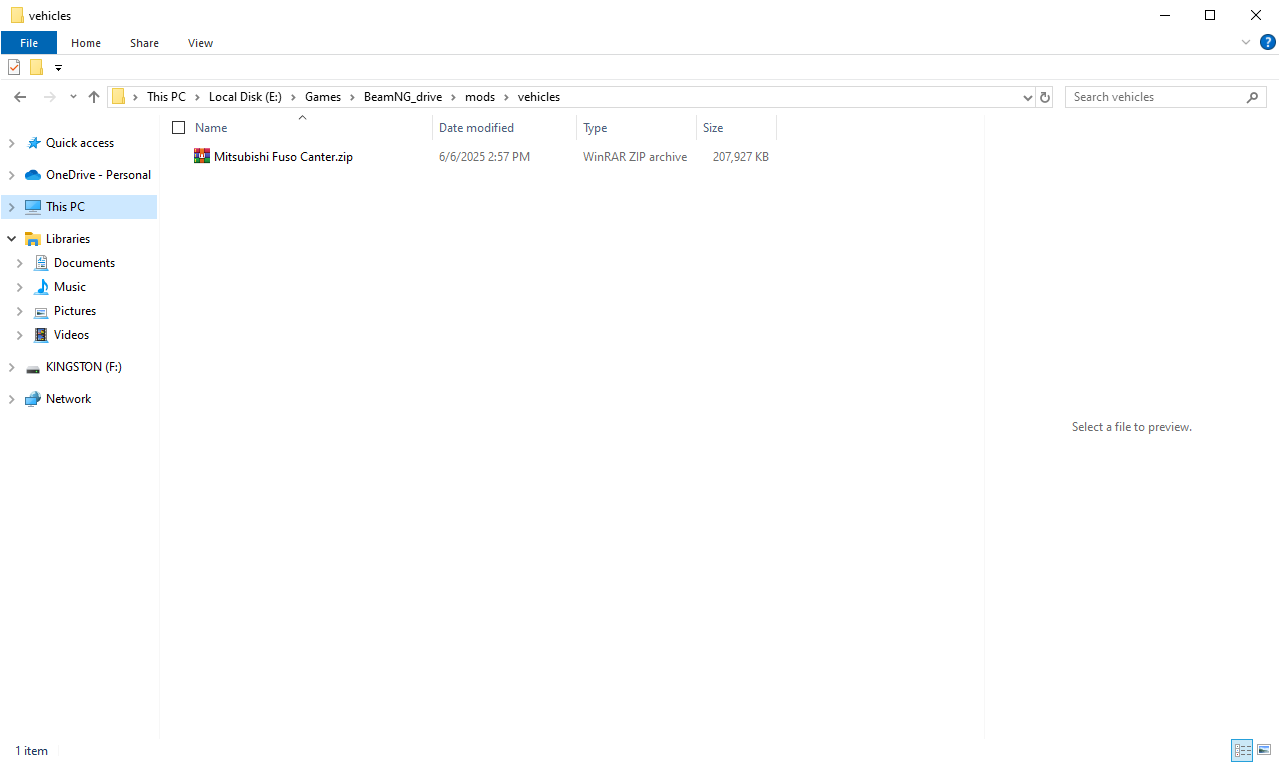
Task: Click the Forward navigation arrow
Action: 49,97
